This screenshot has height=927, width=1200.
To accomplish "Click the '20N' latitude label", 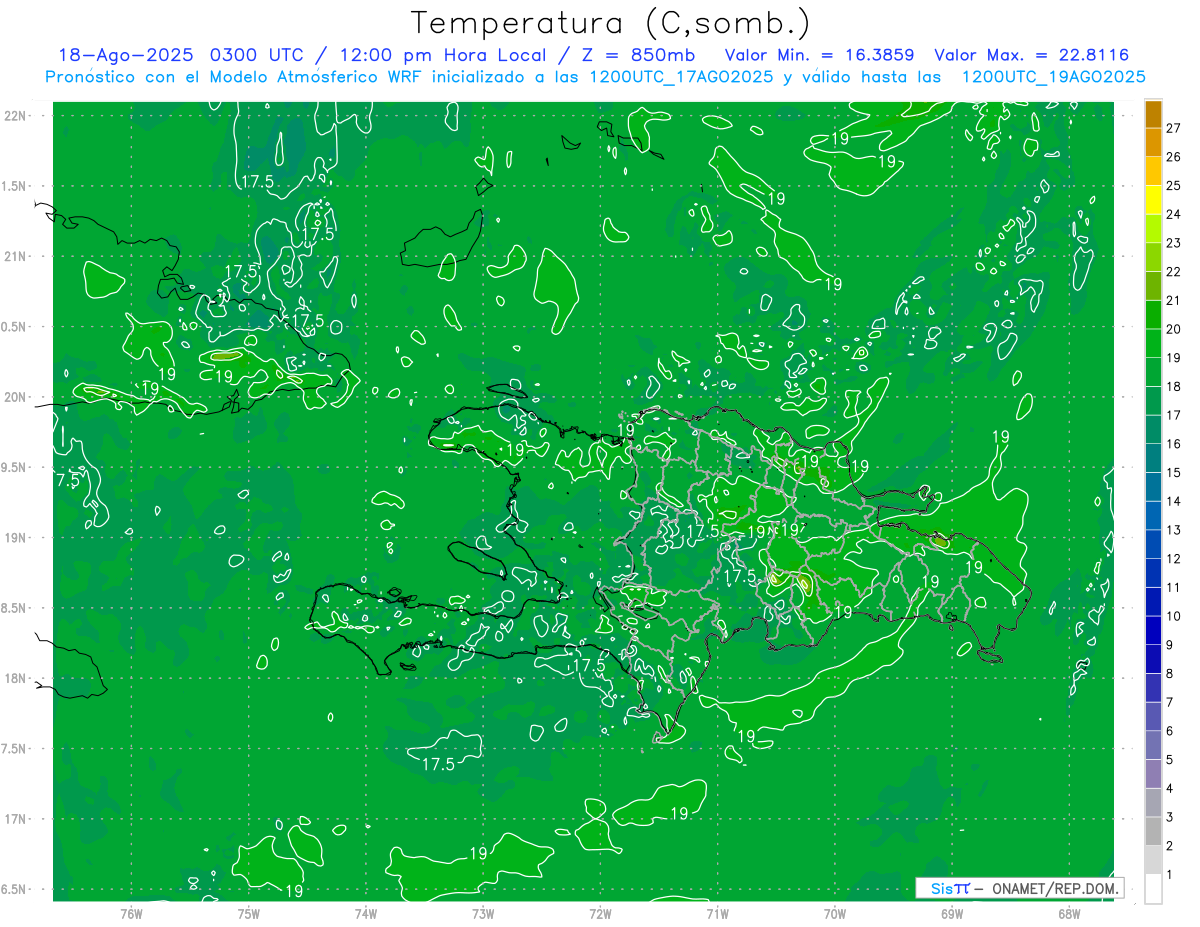I will point(17,397).
